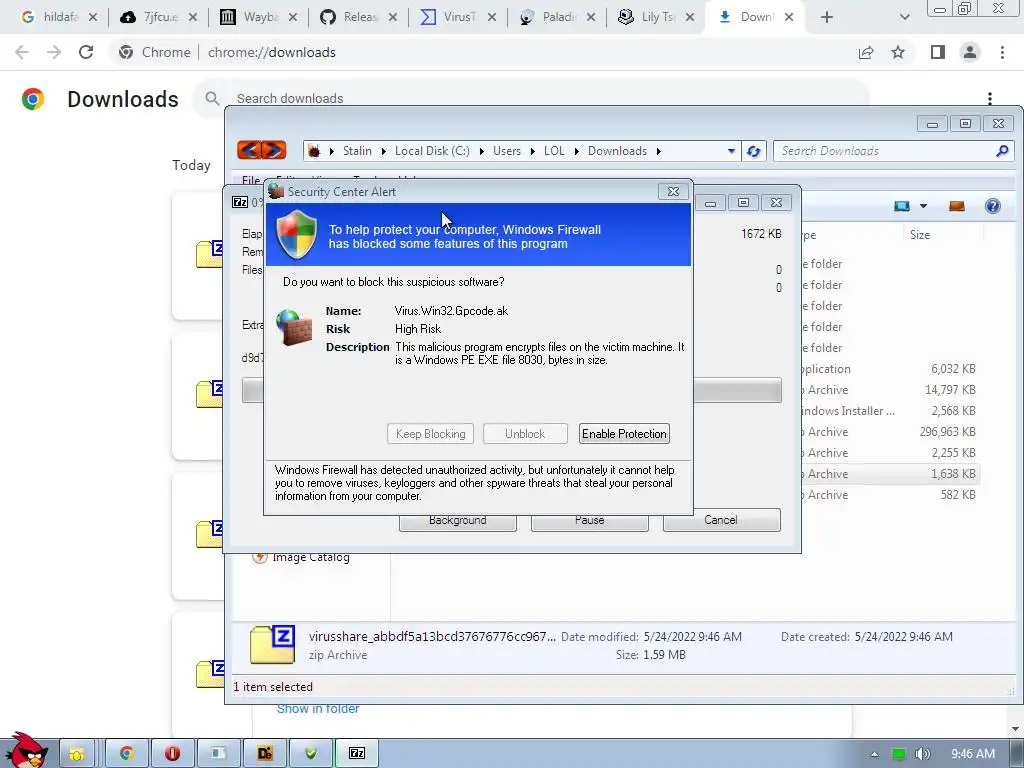
Task: Select the file row sized 296,963 KB
Action: point(890,432)
